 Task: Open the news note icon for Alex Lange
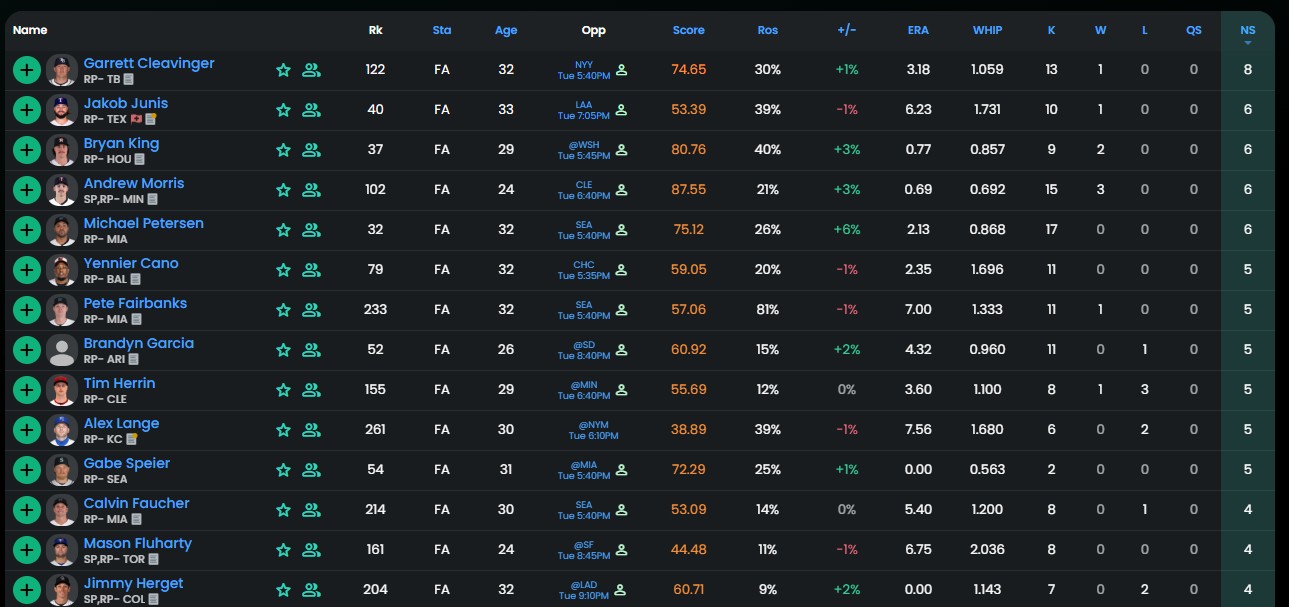click(132, 439)
